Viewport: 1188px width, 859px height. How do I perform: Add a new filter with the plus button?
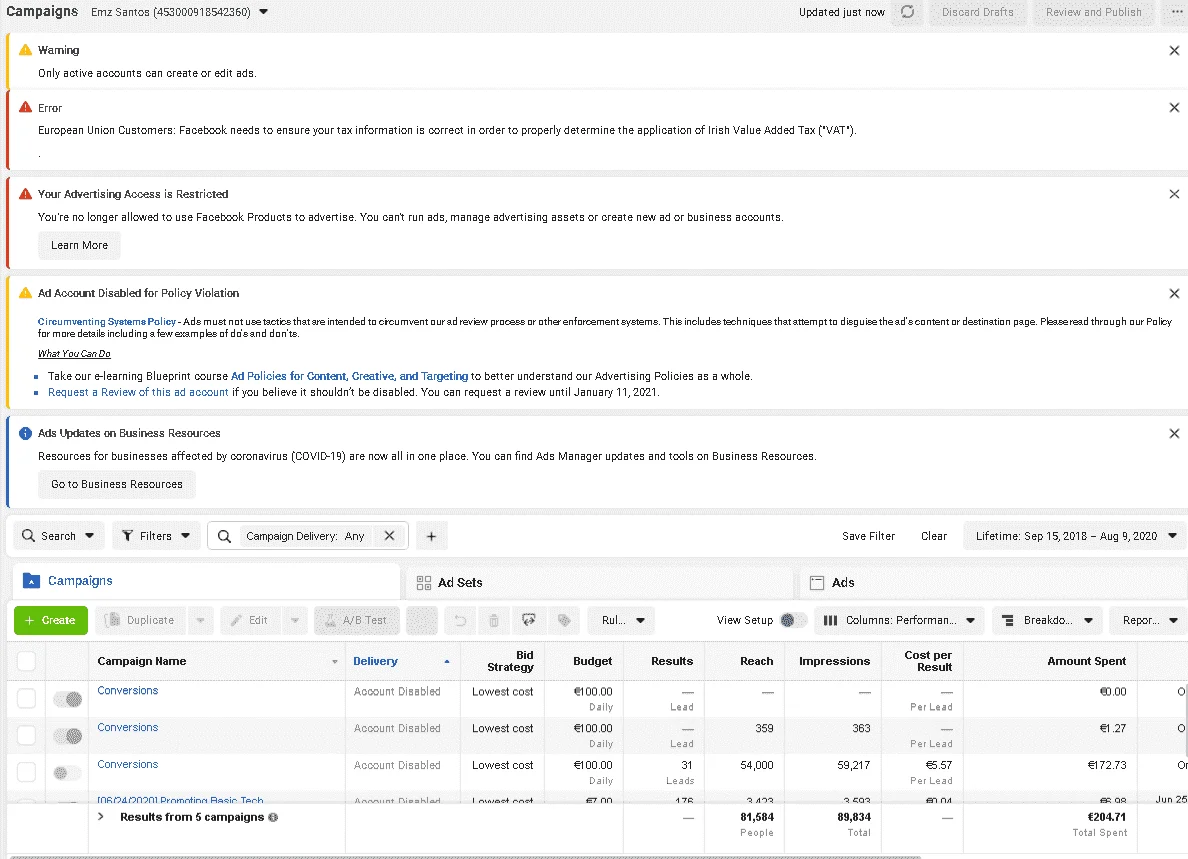click(431, 536)
